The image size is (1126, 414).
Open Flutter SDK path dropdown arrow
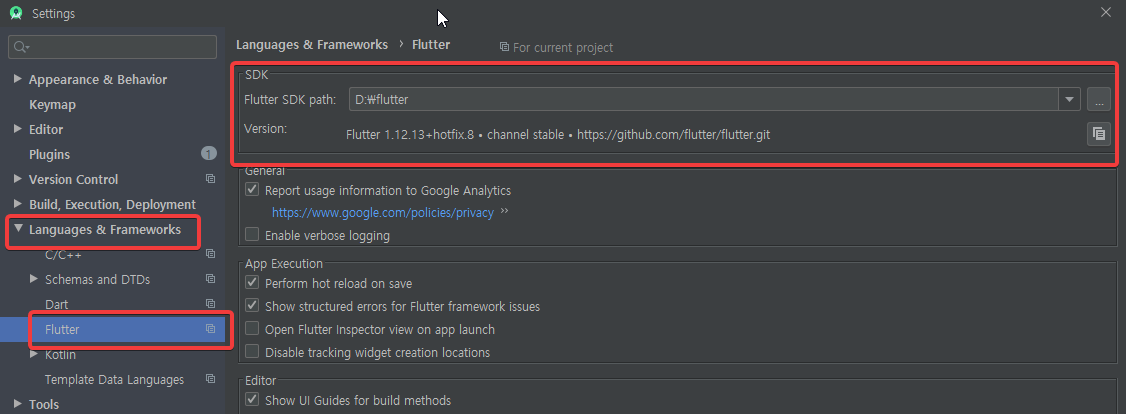[1069, 100]
